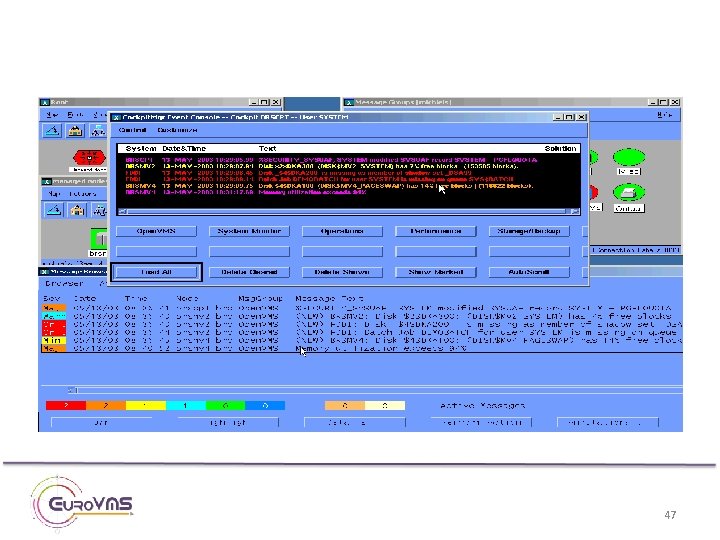
Task: Select the plain green ellipse icon in Message Groups
Action: click(629, 157)
